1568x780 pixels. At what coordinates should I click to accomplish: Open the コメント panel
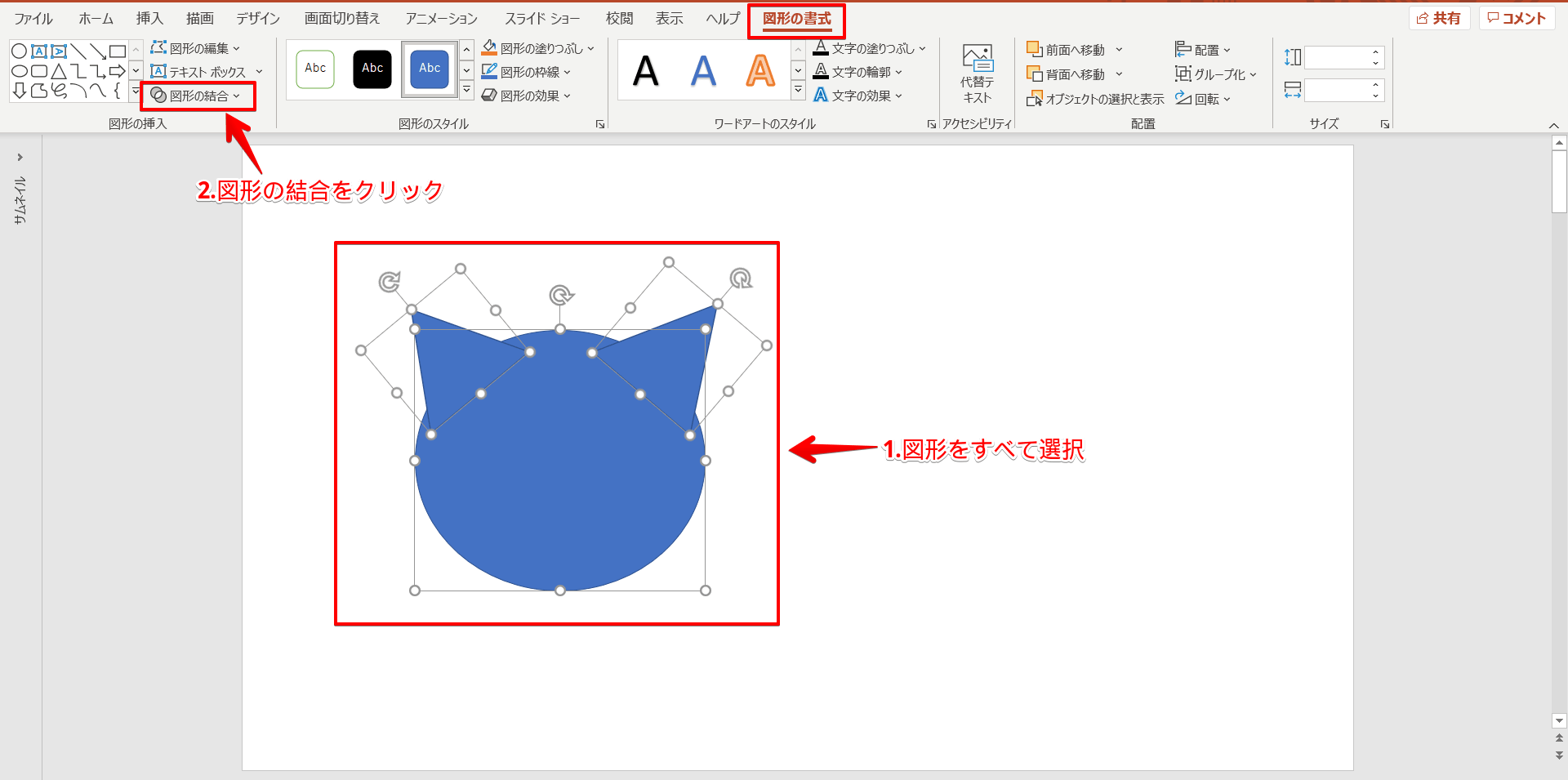point(1516,18)
